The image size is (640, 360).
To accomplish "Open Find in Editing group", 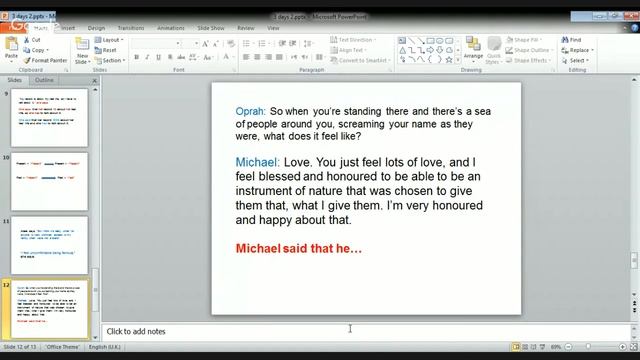I will tap(571, 40).
